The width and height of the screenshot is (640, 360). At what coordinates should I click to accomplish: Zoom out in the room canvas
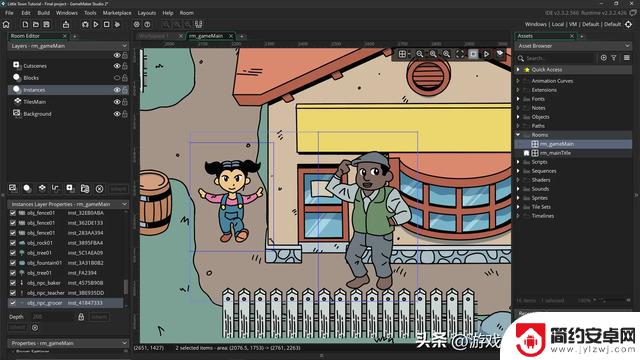click(420, 54)
